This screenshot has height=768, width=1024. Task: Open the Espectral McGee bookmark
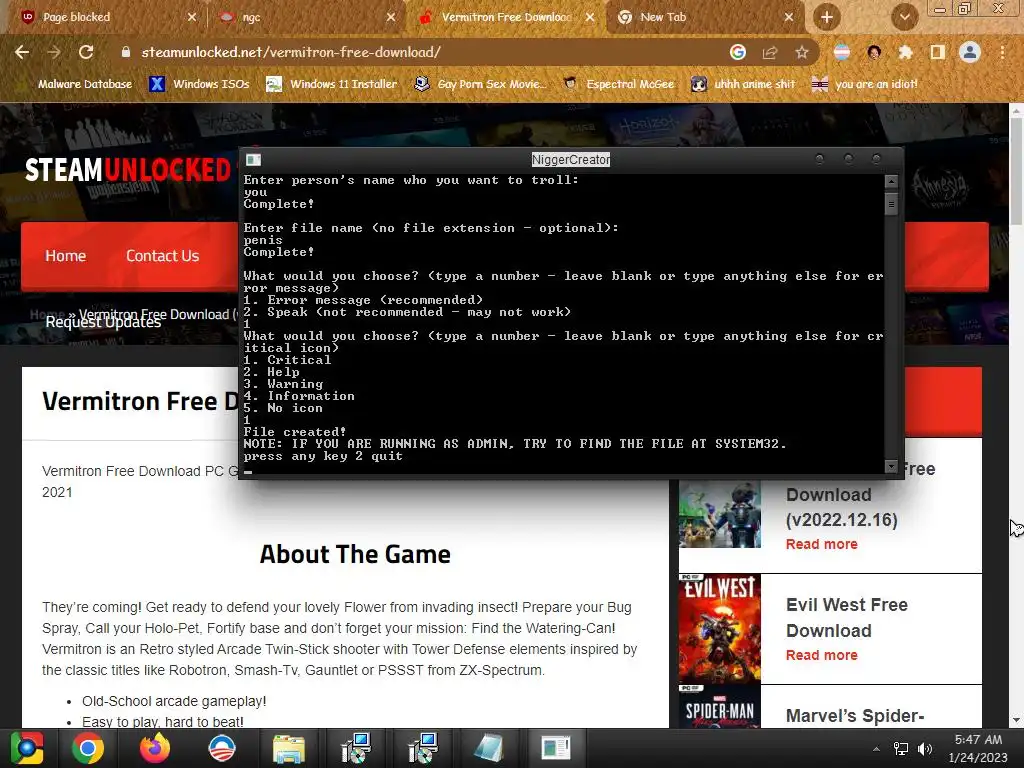618,84
